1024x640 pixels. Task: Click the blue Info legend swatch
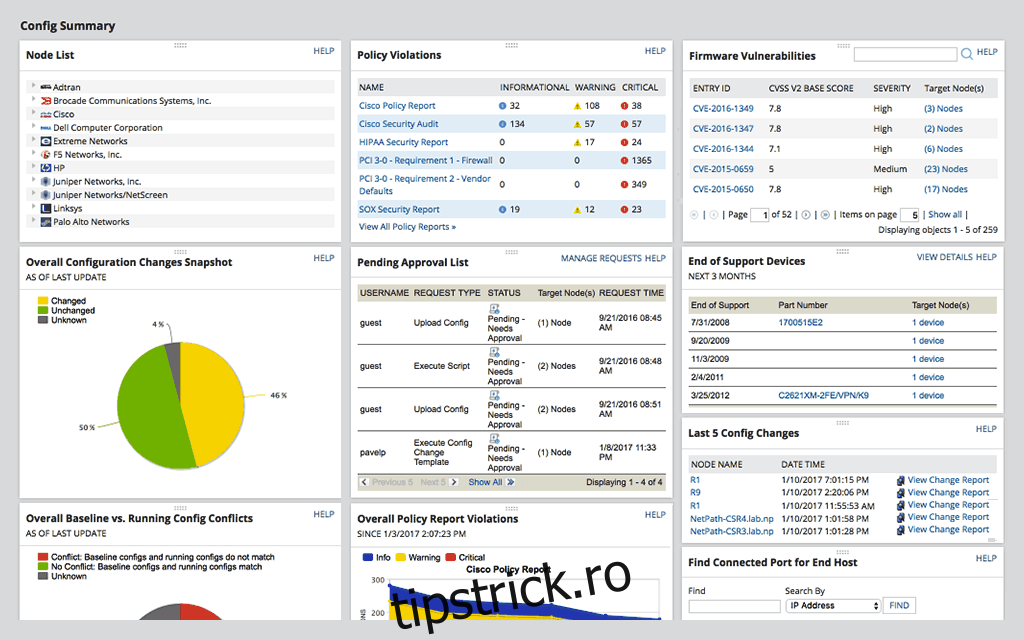pos(368,558)
